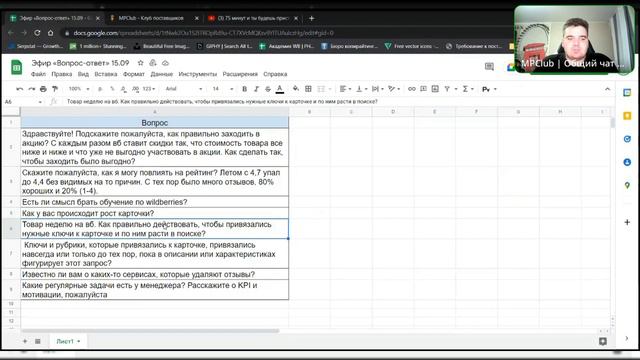Insert a link
The height and width of the screenshot is (360, 640).
pos(411,89)
